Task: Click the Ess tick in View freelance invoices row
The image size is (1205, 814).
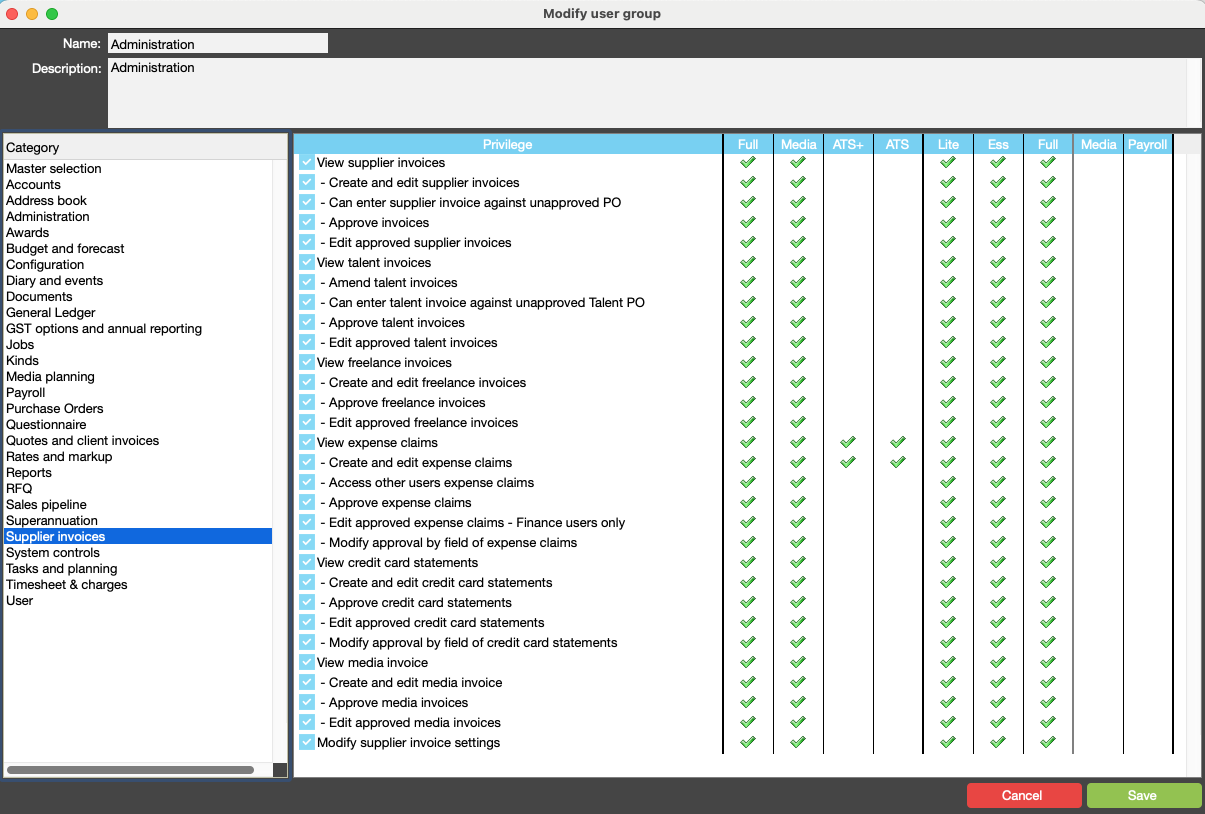Action: pos(998,362)
